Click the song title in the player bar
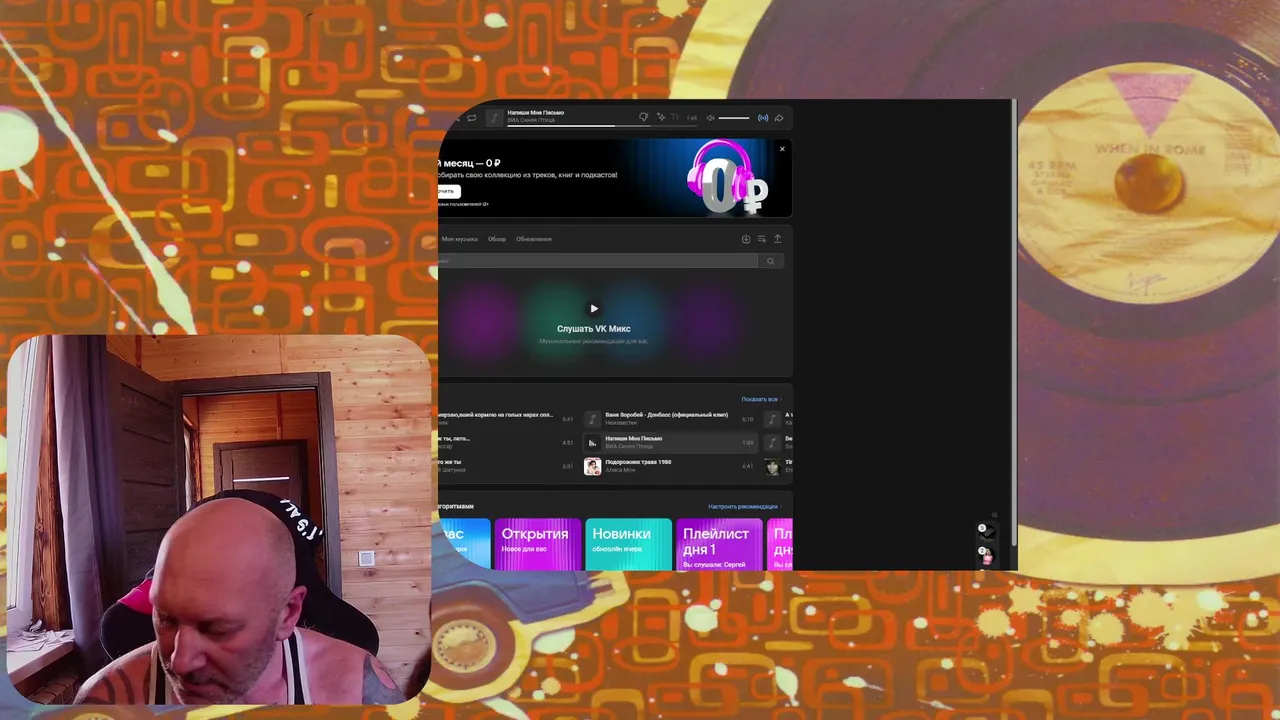Screen dimensions: 1280x720 point(536,113)
